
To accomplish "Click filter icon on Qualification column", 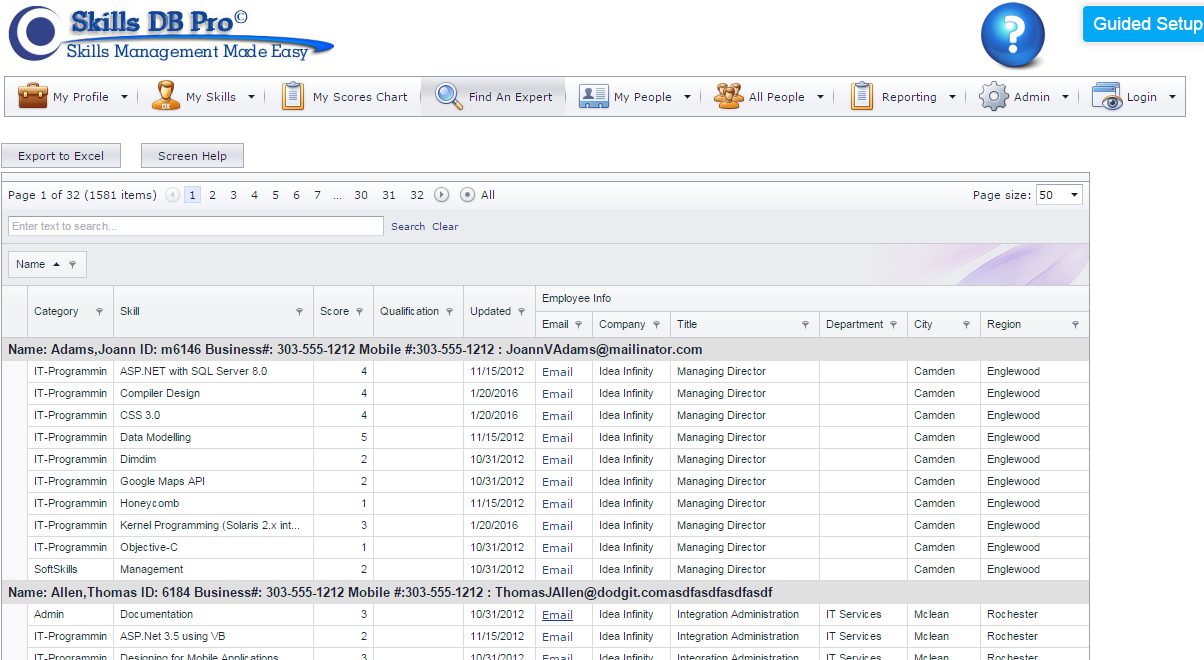I will pos(450,312).
